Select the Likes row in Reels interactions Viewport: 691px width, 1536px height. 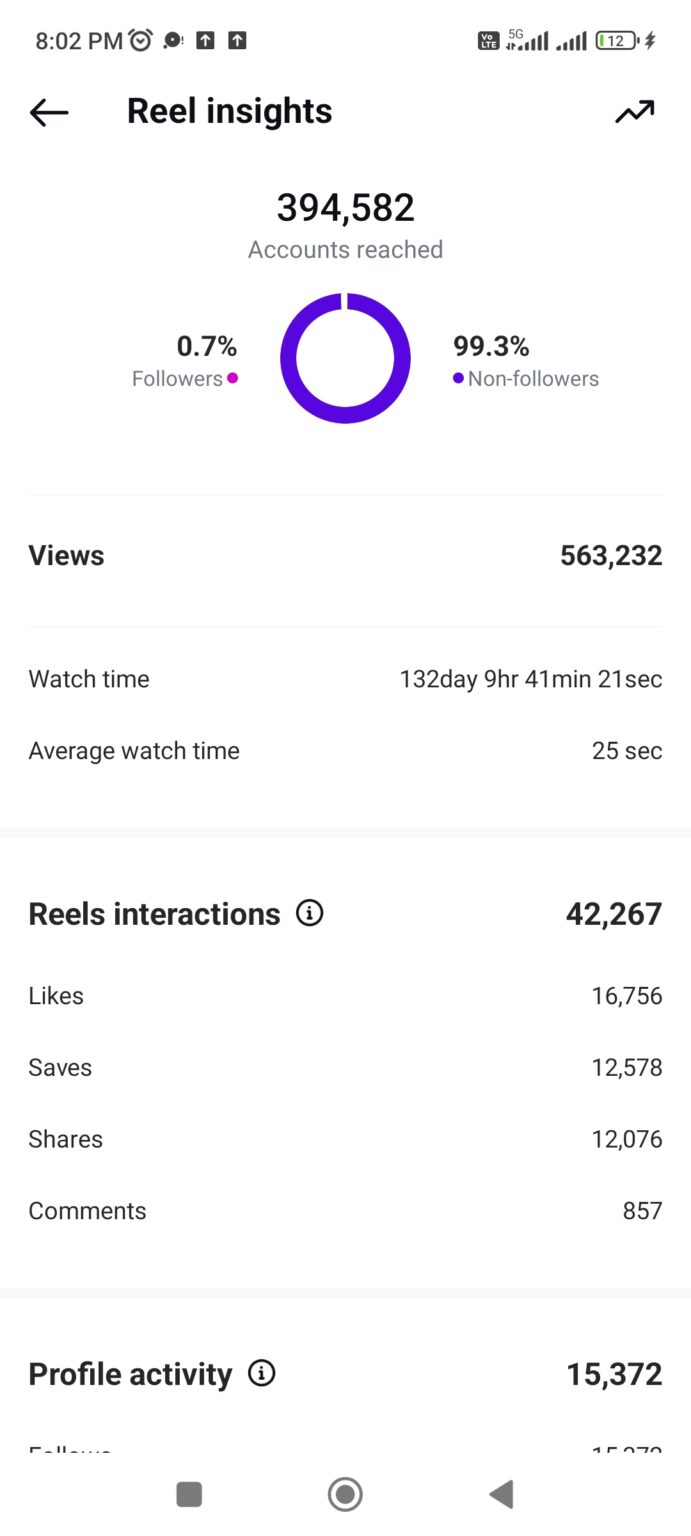(x=345, y=995)
